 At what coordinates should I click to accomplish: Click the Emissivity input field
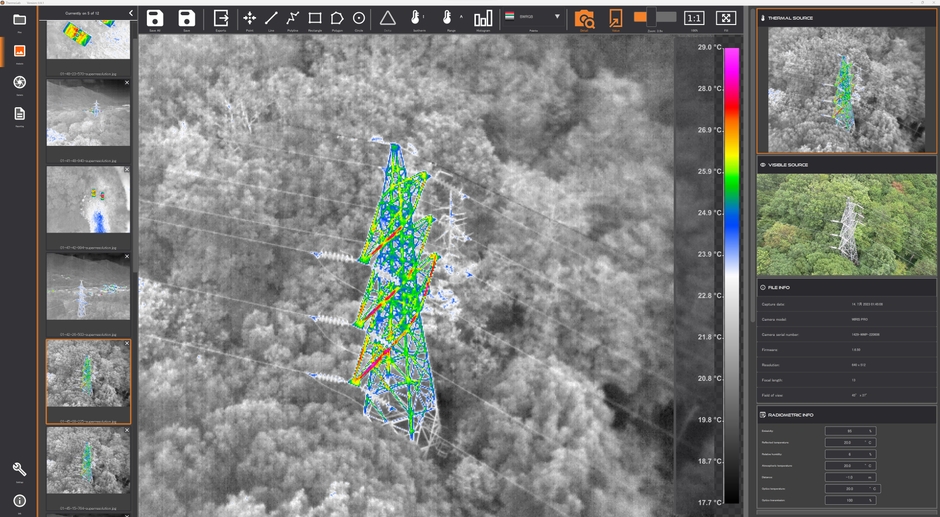pyautogui.click(x=849, y=431)
